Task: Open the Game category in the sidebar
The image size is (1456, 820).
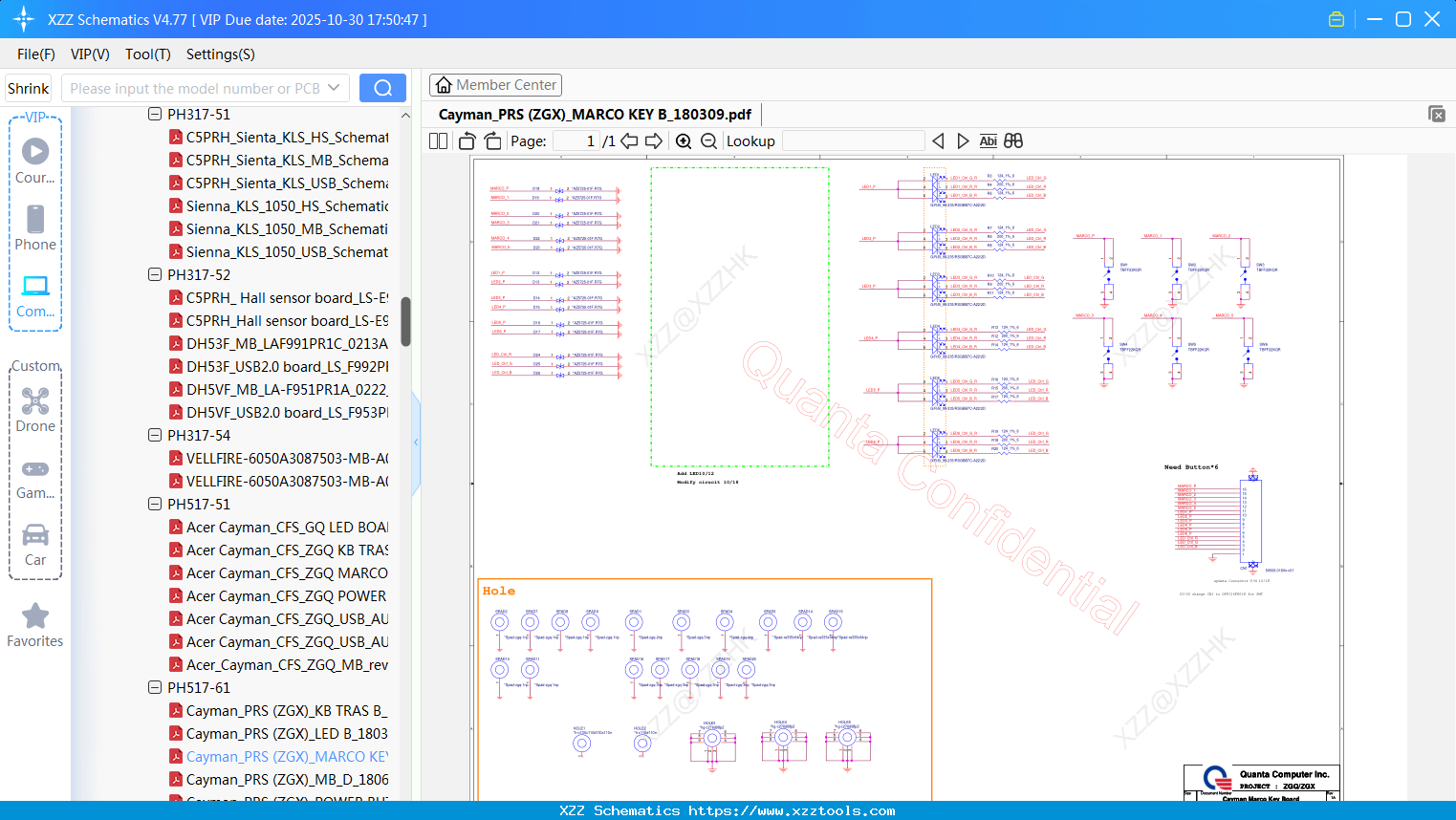Action: tap(35, 478)
